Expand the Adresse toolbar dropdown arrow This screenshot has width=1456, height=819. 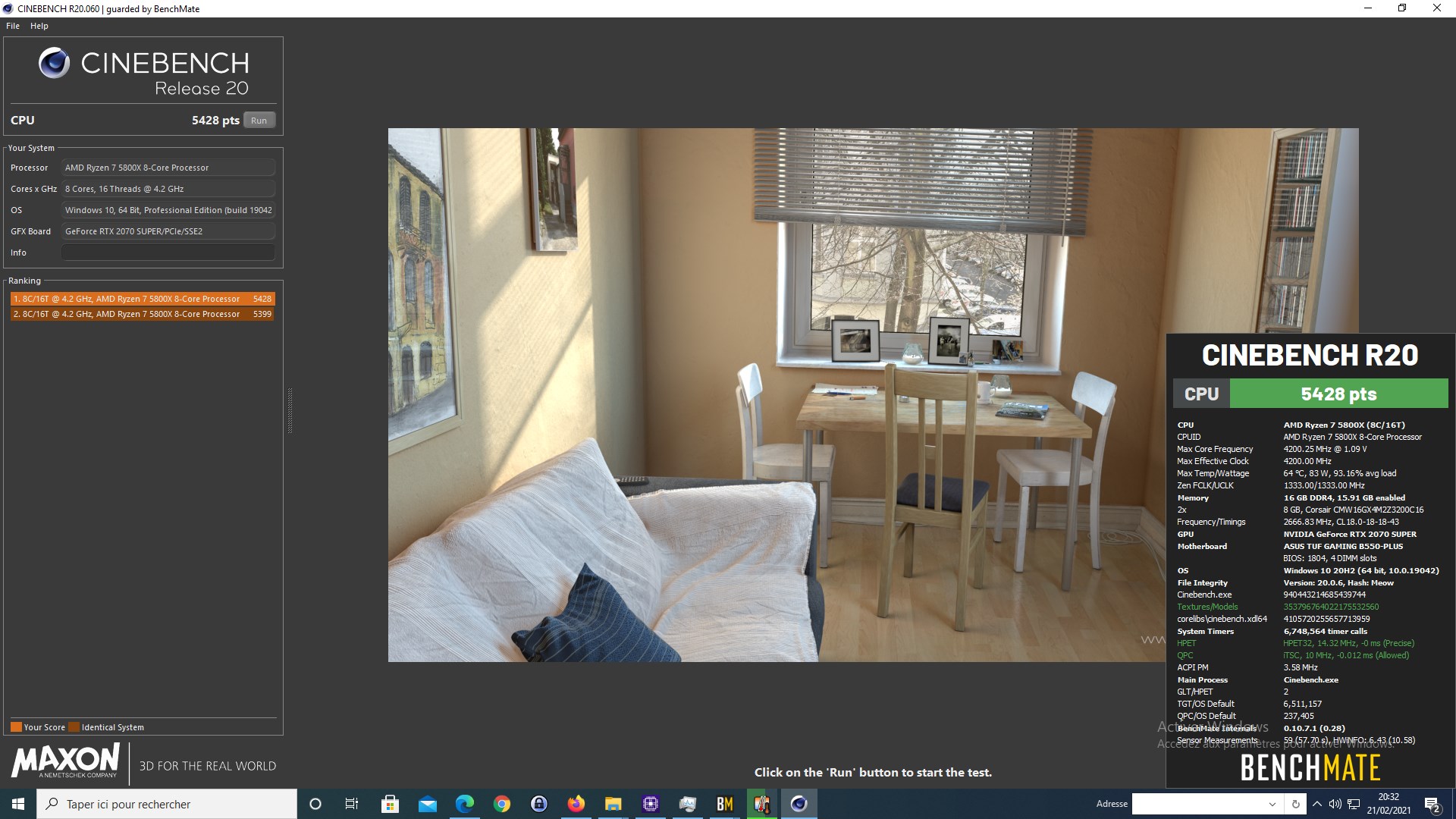click(x=1272, y=804)
